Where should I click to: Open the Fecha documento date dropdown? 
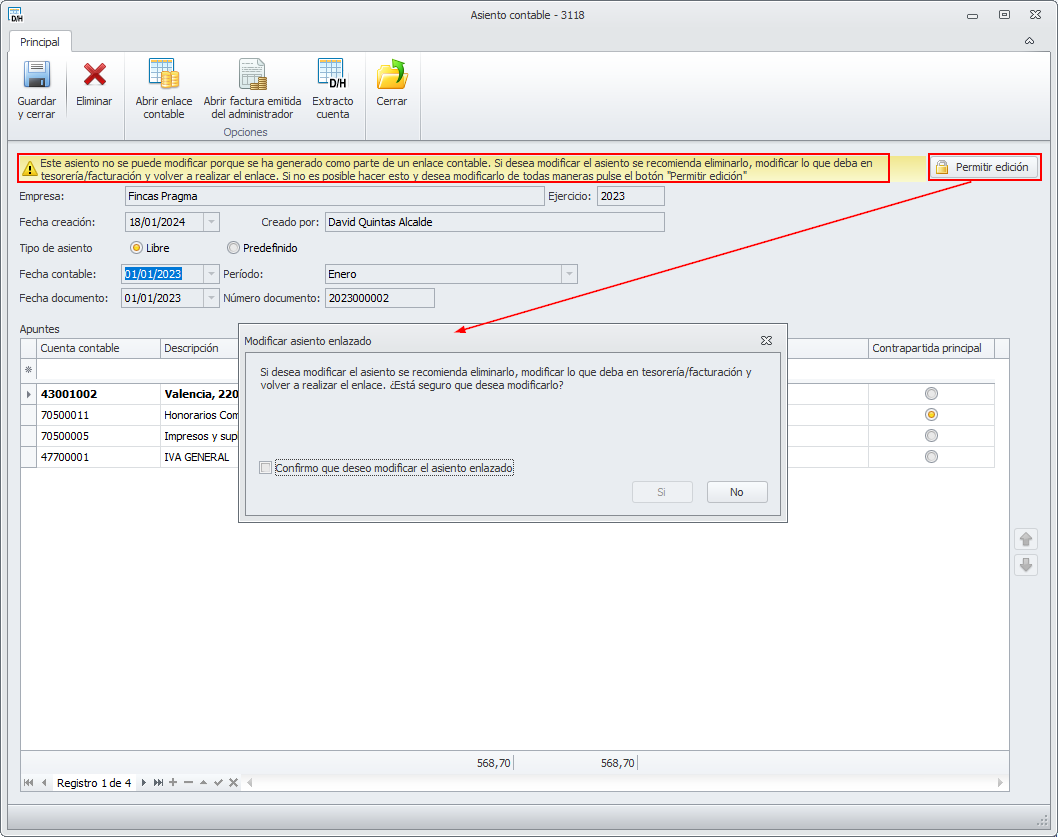click(x=211, y=298)
